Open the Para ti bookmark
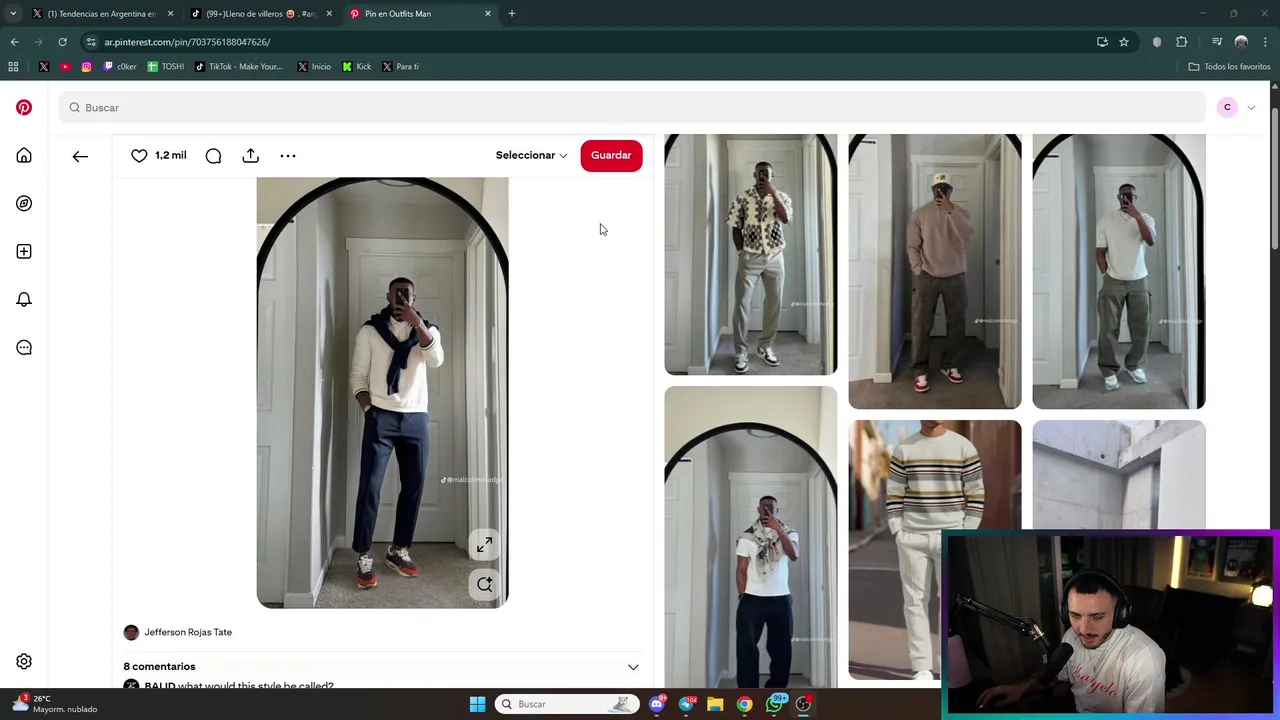Viewport: 1280px width, 720px height. pyautogui.click(x=401, y=66)
